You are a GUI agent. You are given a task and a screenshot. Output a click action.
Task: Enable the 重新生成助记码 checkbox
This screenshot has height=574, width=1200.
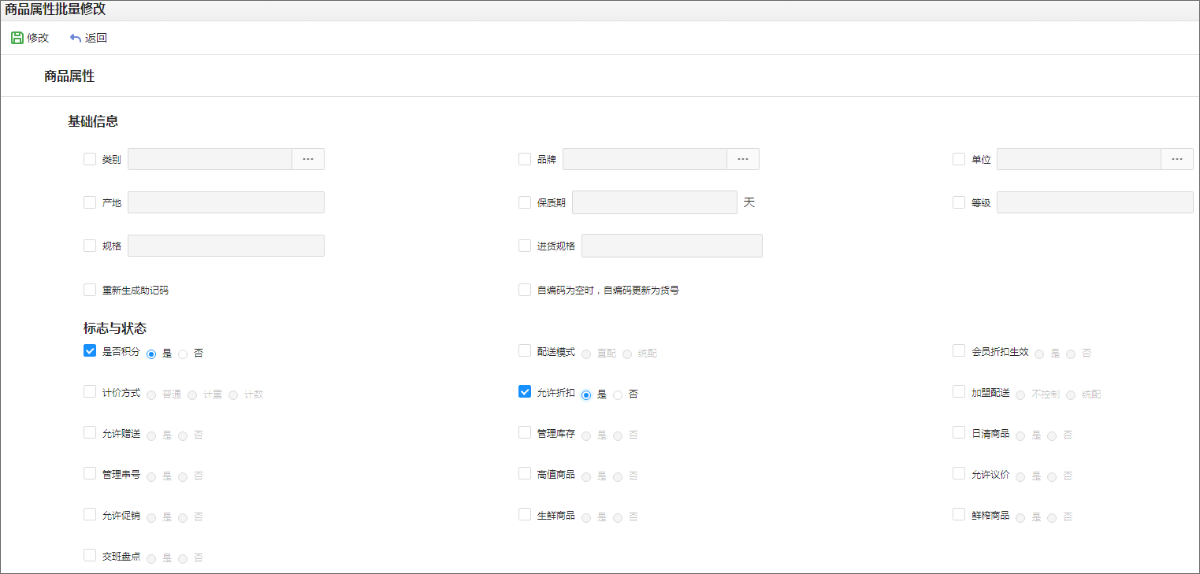coord(90,290)
